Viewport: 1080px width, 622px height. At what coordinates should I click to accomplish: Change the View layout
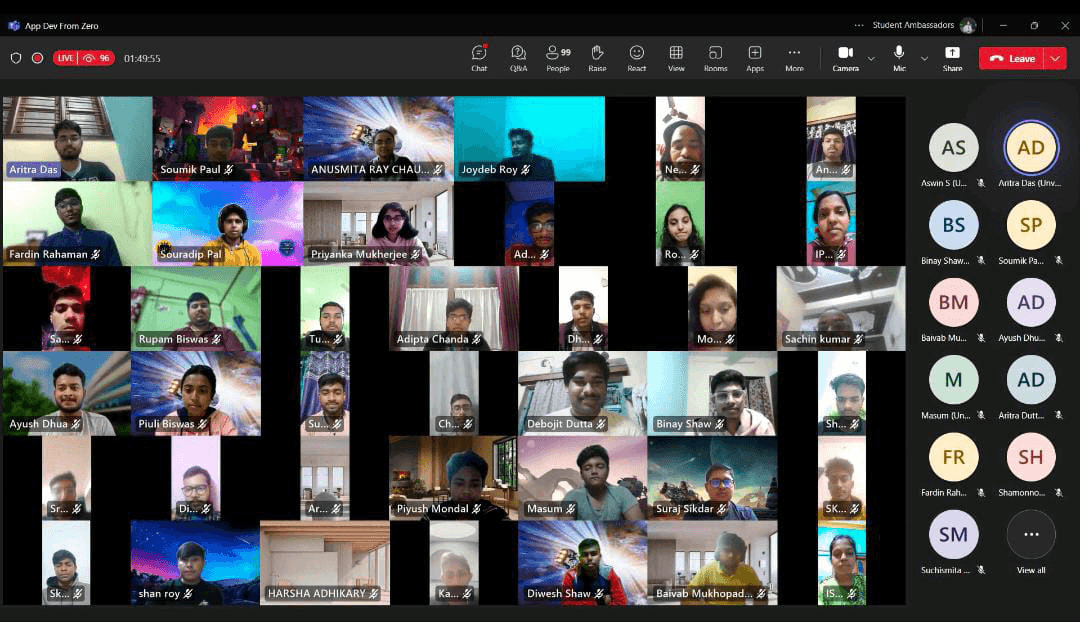[x=676, y=58]
